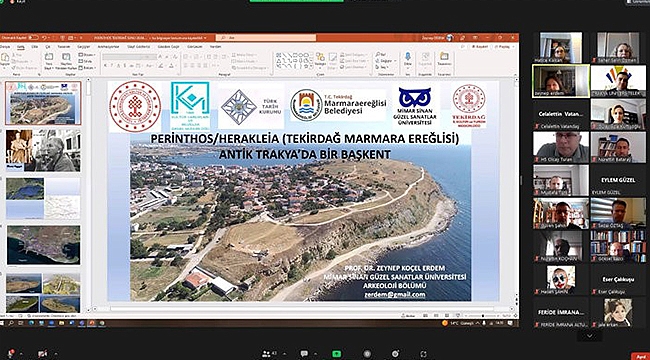The width and height of the screenshot is (650, 360).
Task: Select the second slide thumbnail with portrait
Action: pyautogui.click(x=43, y=151)
